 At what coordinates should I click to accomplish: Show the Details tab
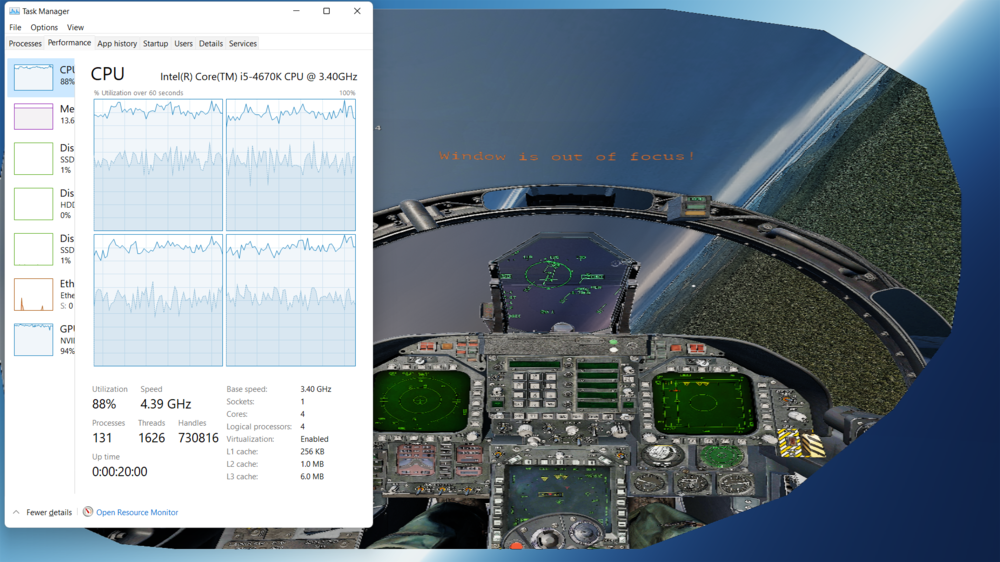click(x=210, y=43)
